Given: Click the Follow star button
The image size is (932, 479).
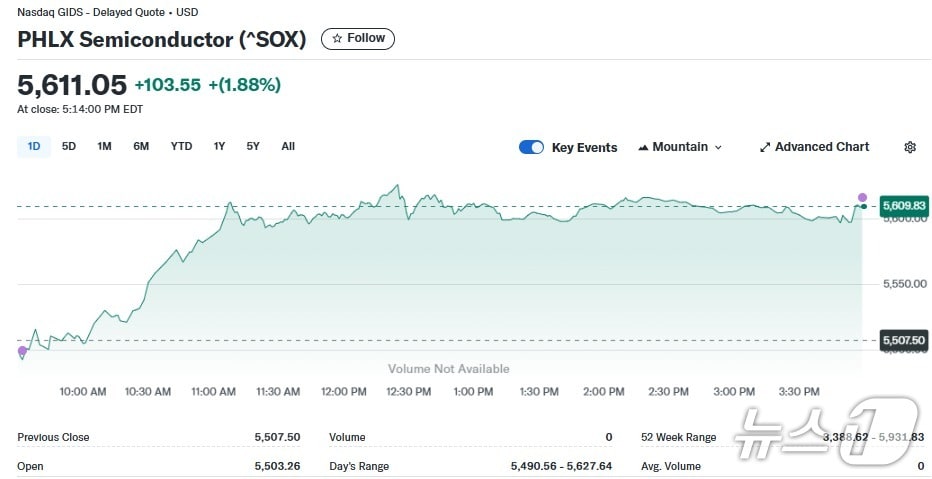Looking at the screenshot, I should coord(357,39).
